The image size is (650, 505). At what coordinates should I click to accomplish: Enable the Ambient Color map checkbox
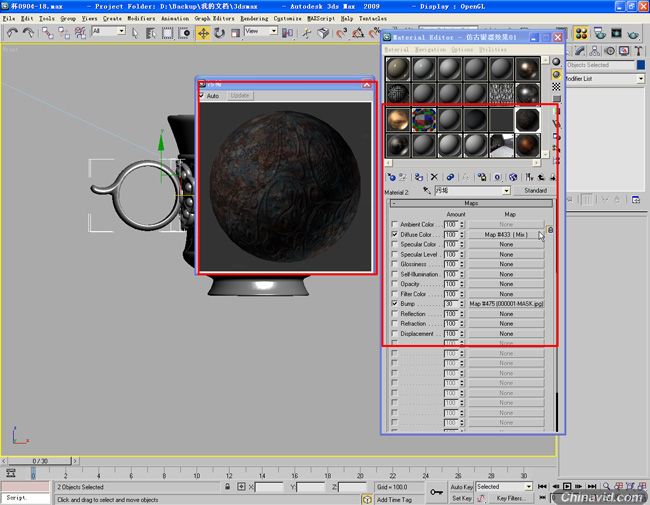click(x=394, y=224)
